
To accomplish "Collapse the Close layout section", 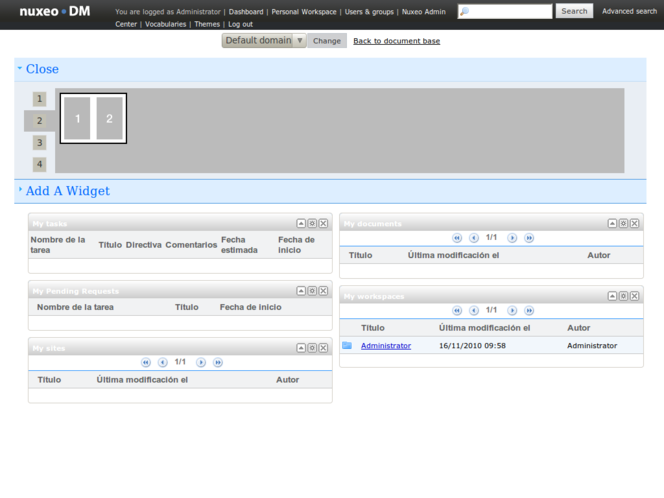I will click(42, 69).
